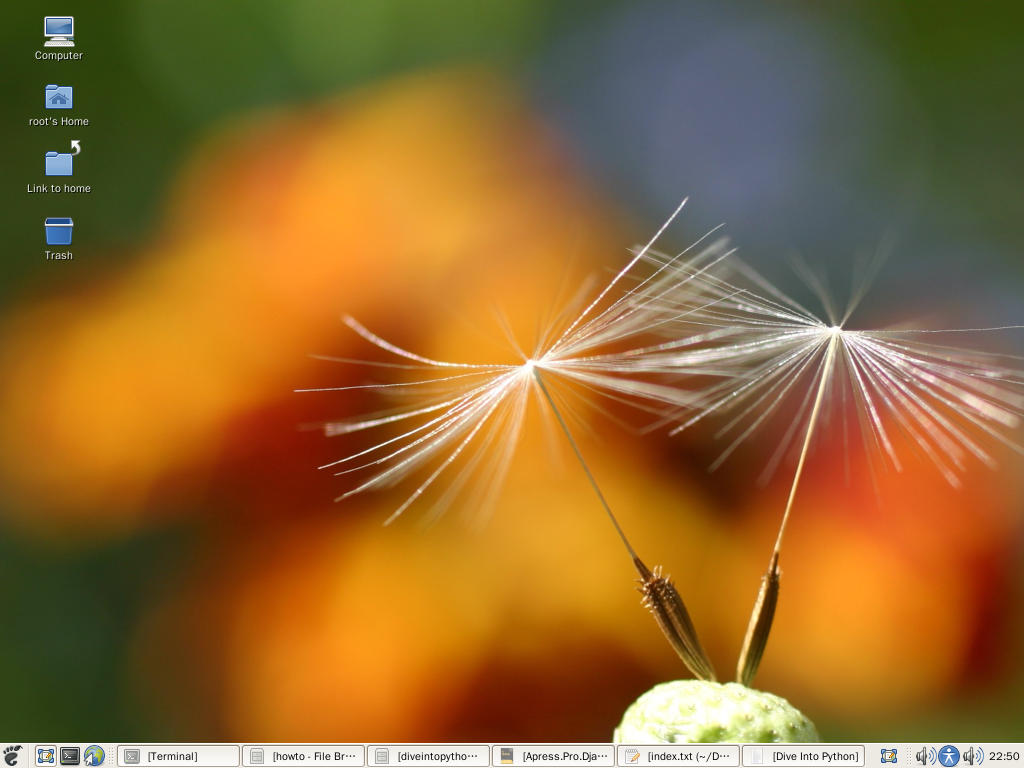Open the Dive Into Python taskbar window
The image size is (1024, 768).
click(803, 756)
